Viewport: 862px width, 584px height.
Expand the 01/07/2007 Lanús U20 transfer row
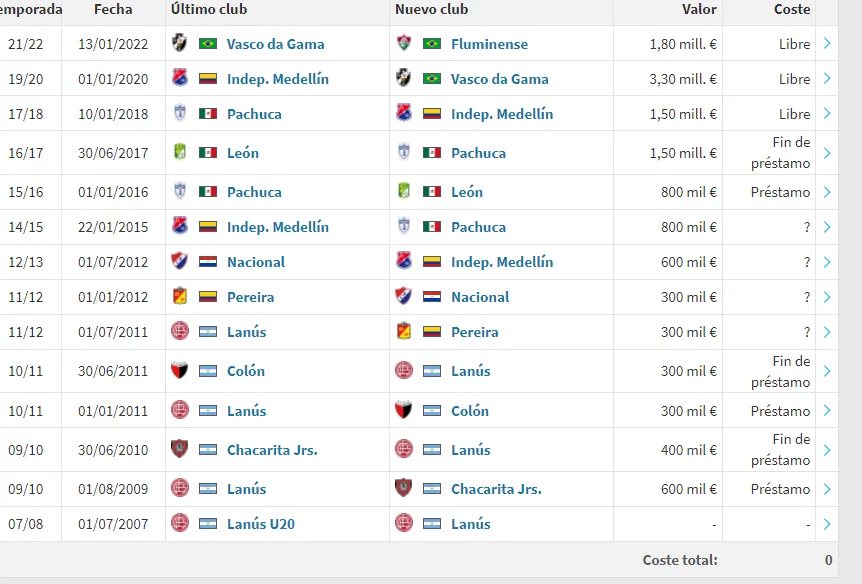click(827, 524)
